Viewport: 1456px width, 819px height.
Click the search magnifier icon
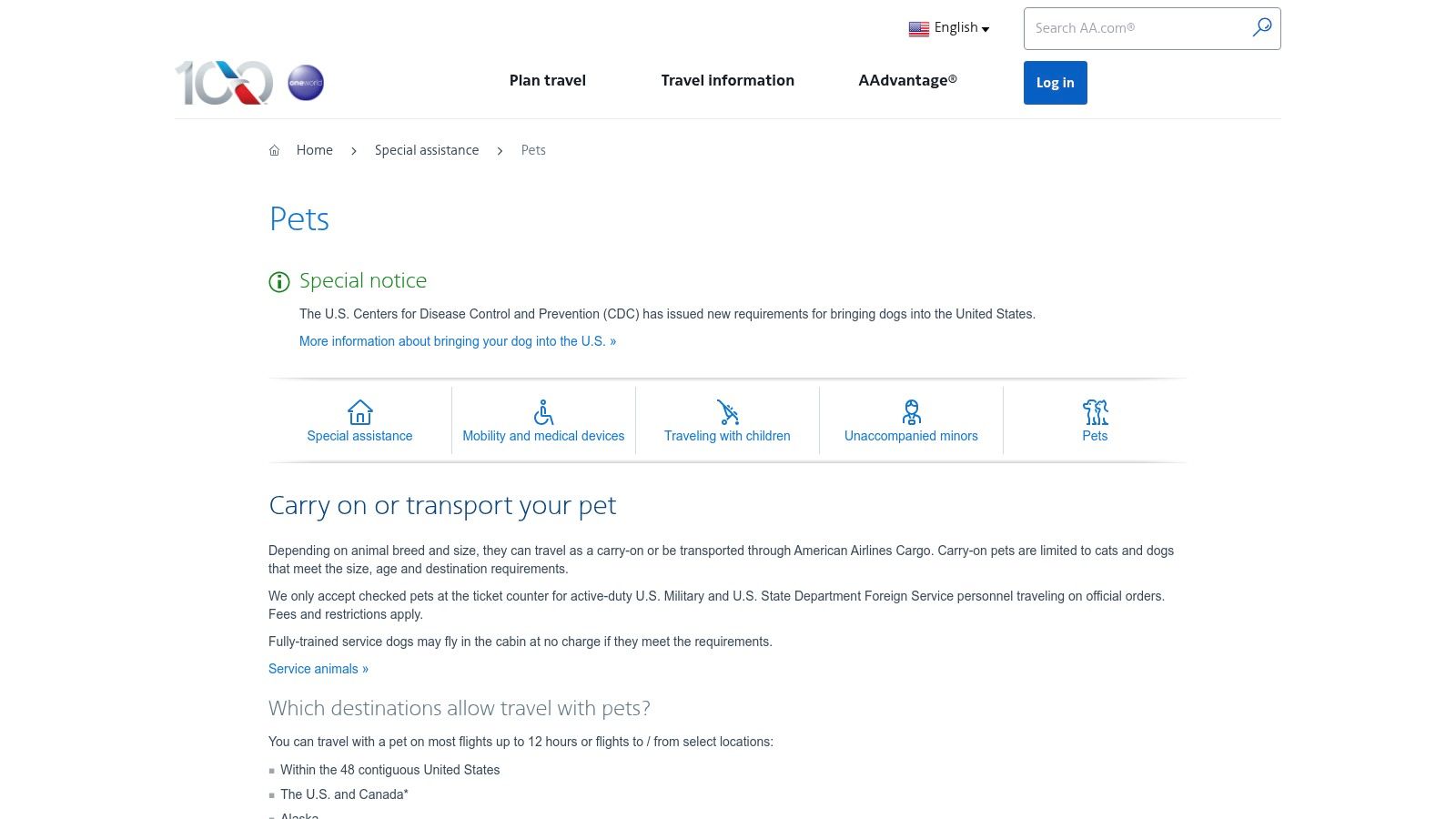1262,28
